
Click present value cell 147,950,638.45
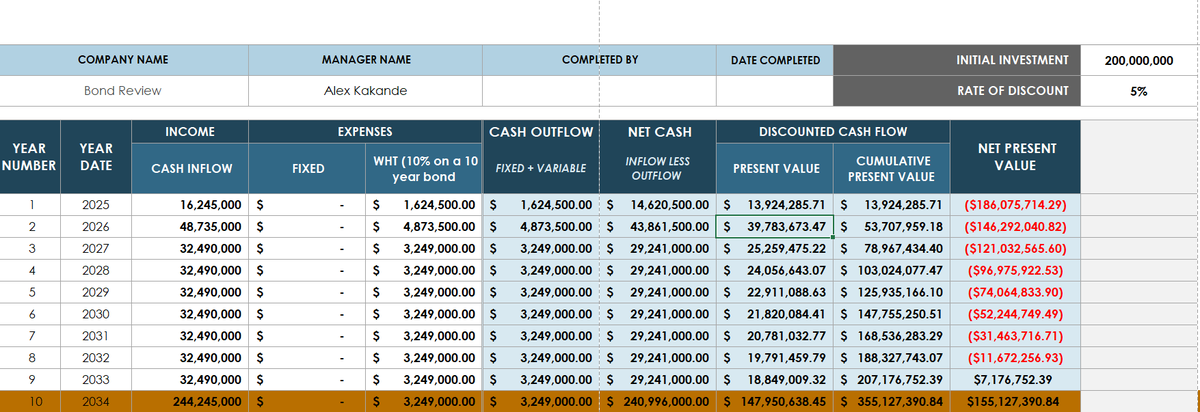pos(775,401)
